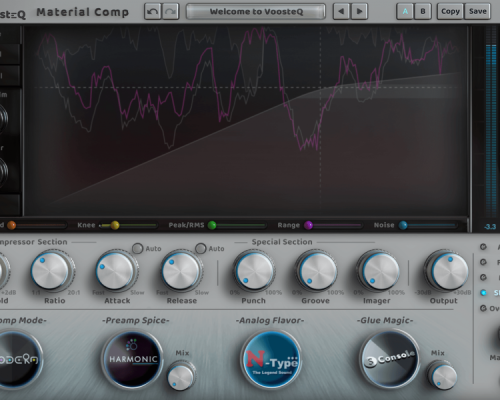Click the output level meter
Image resolution: width=500 pixels, height=400 pixels.
tap(490, 123)
